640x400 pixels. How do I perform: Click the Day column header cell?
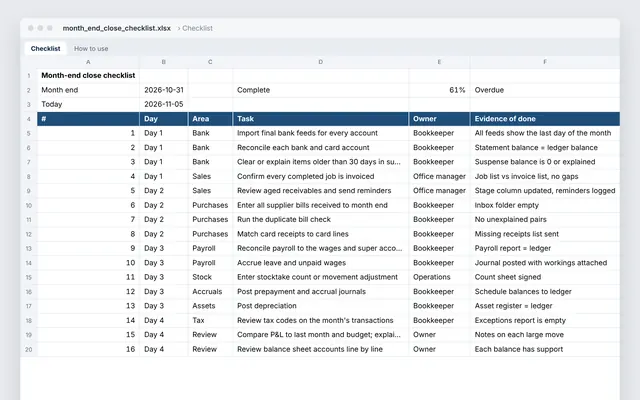coord(164,119)
